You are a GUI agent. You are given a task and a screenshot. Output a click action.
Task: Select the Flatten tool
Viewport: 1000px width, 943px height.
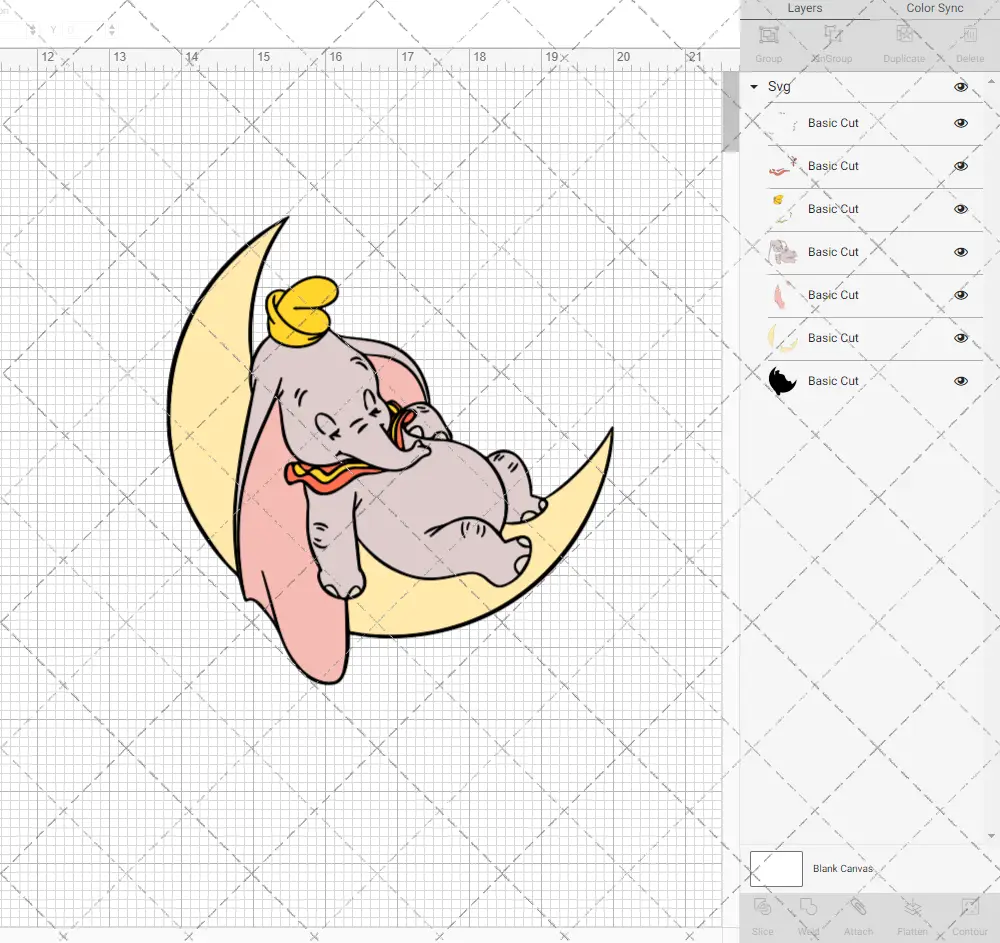913,907
